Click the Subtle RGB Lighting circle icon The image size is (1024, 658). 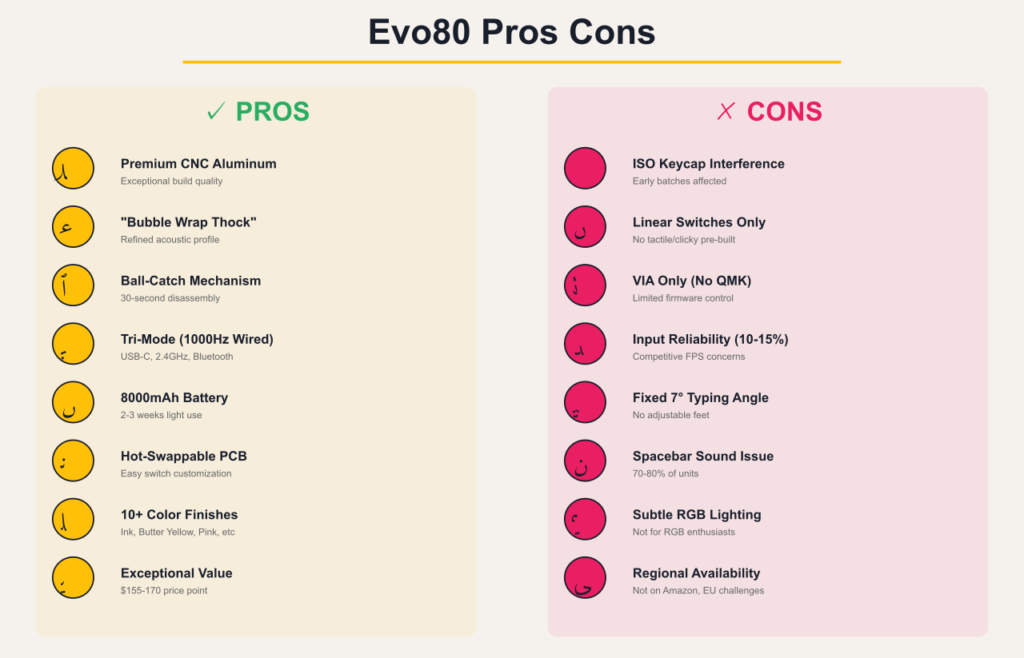click(x=585, y=520)
